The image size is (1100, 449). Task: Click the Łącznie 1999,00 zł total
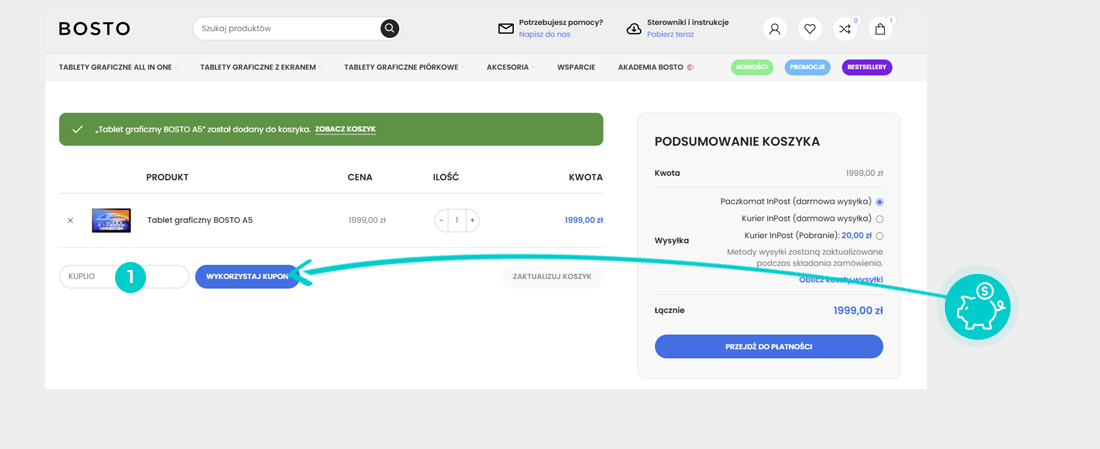tap(858, 310)
